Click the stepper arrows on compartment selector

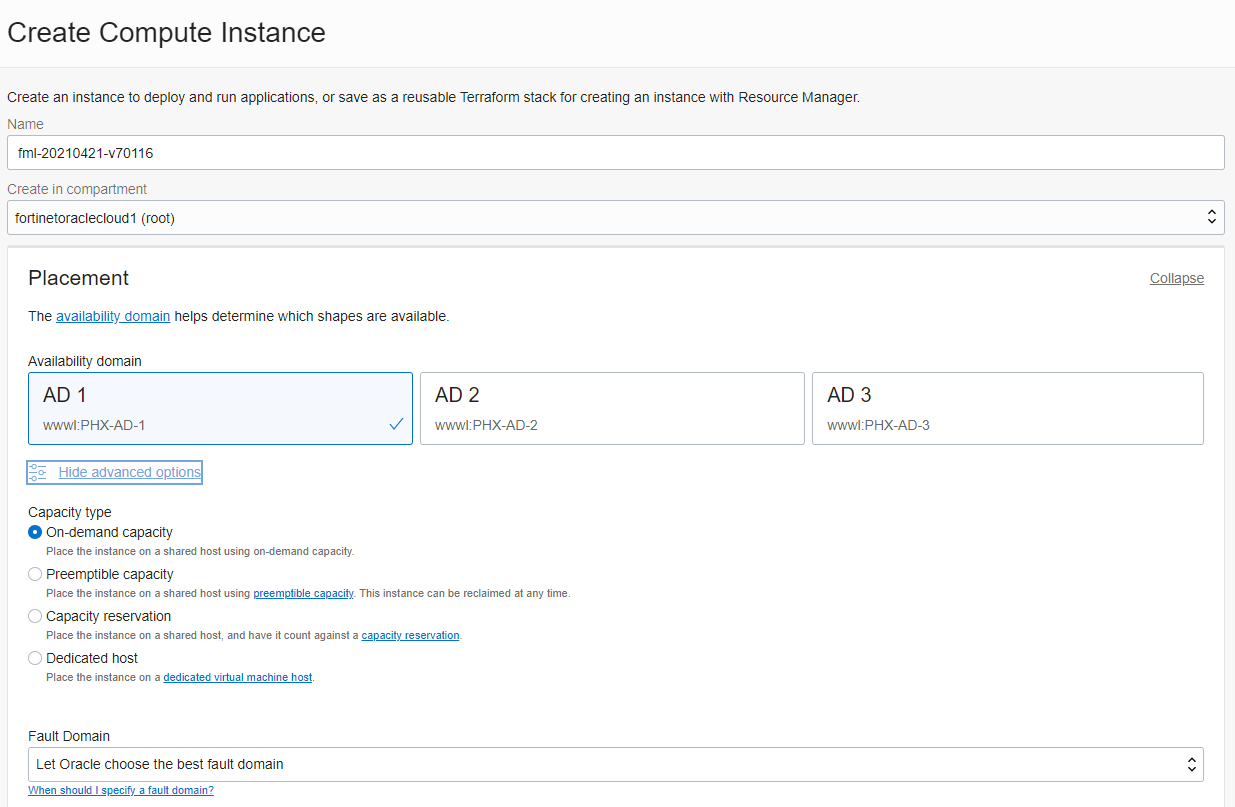point(1211,217)
